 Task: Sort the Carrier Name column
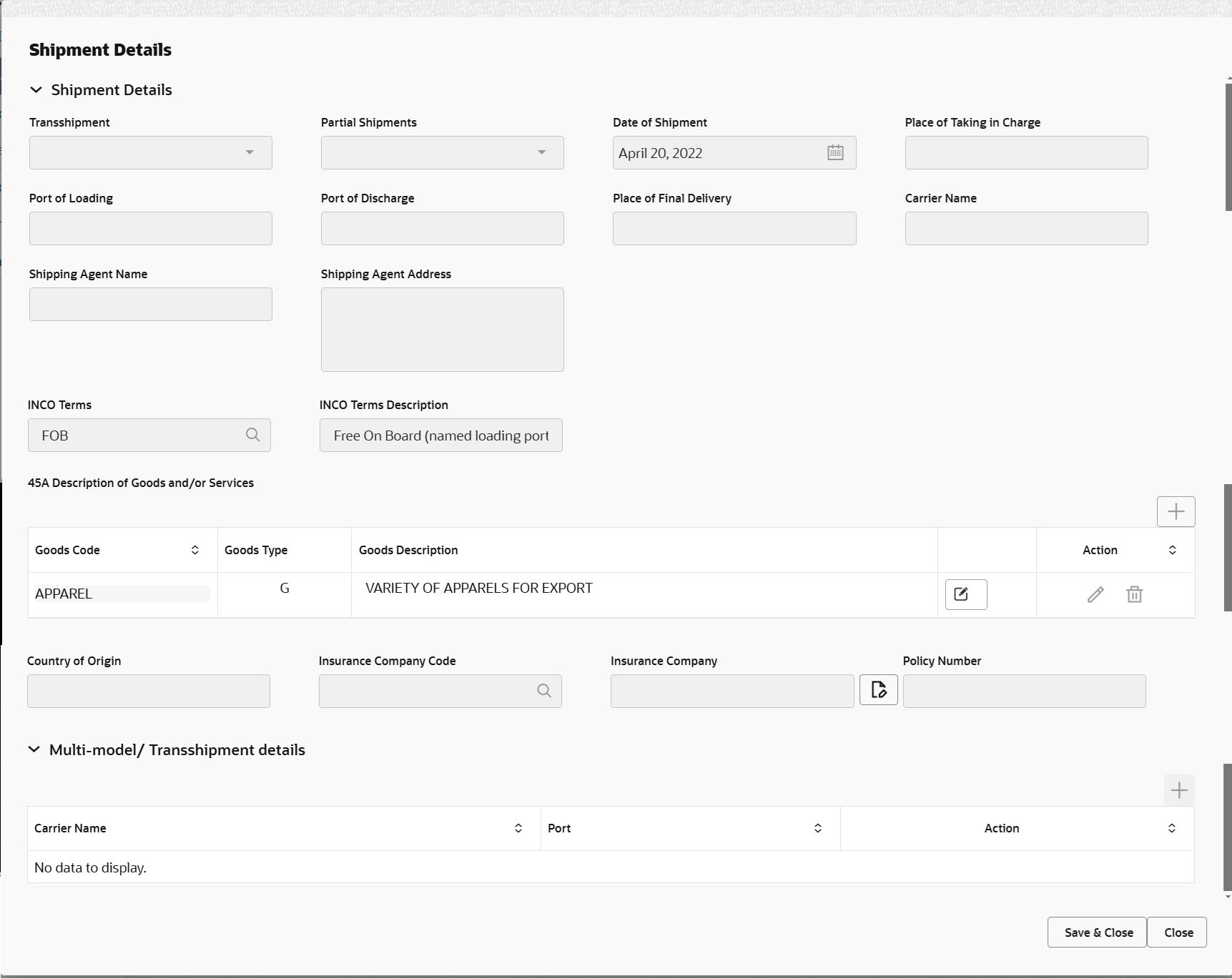pos(518,828)
